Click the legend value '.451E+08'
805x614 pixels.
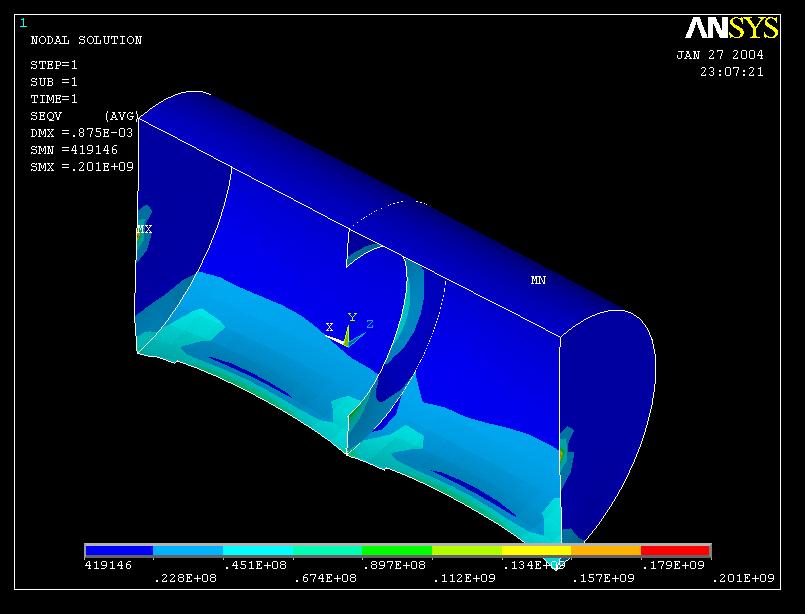(255, 565)
